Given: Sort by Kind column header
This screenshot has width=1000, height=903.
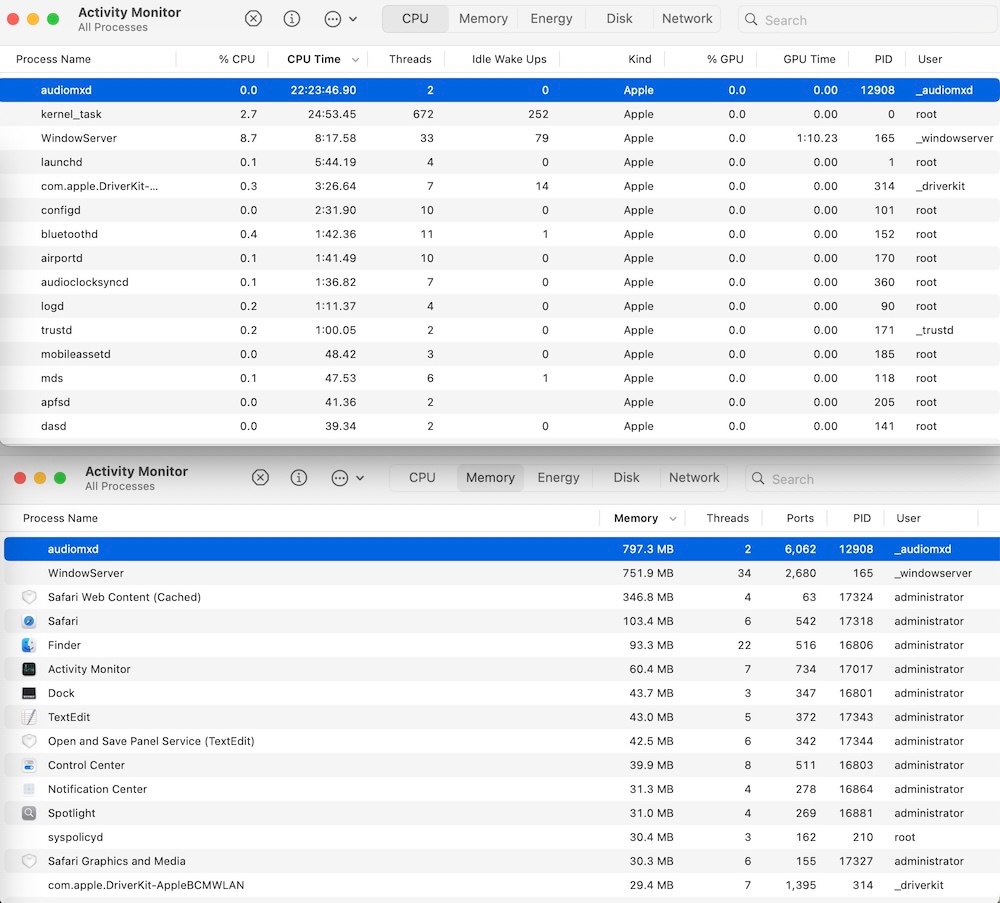Looking at the screenshot, I should tap(612, 59).
